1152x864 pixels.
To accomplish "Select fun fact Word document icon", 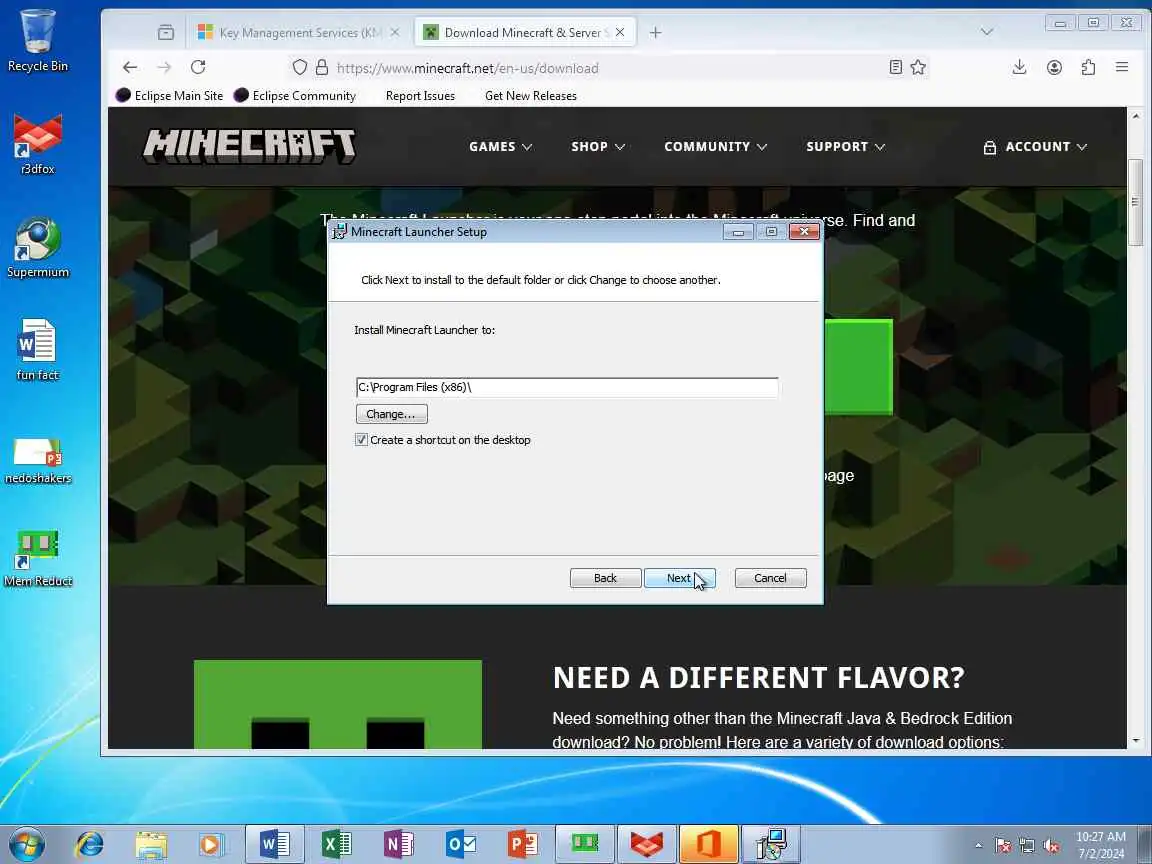I will [37, 350].
